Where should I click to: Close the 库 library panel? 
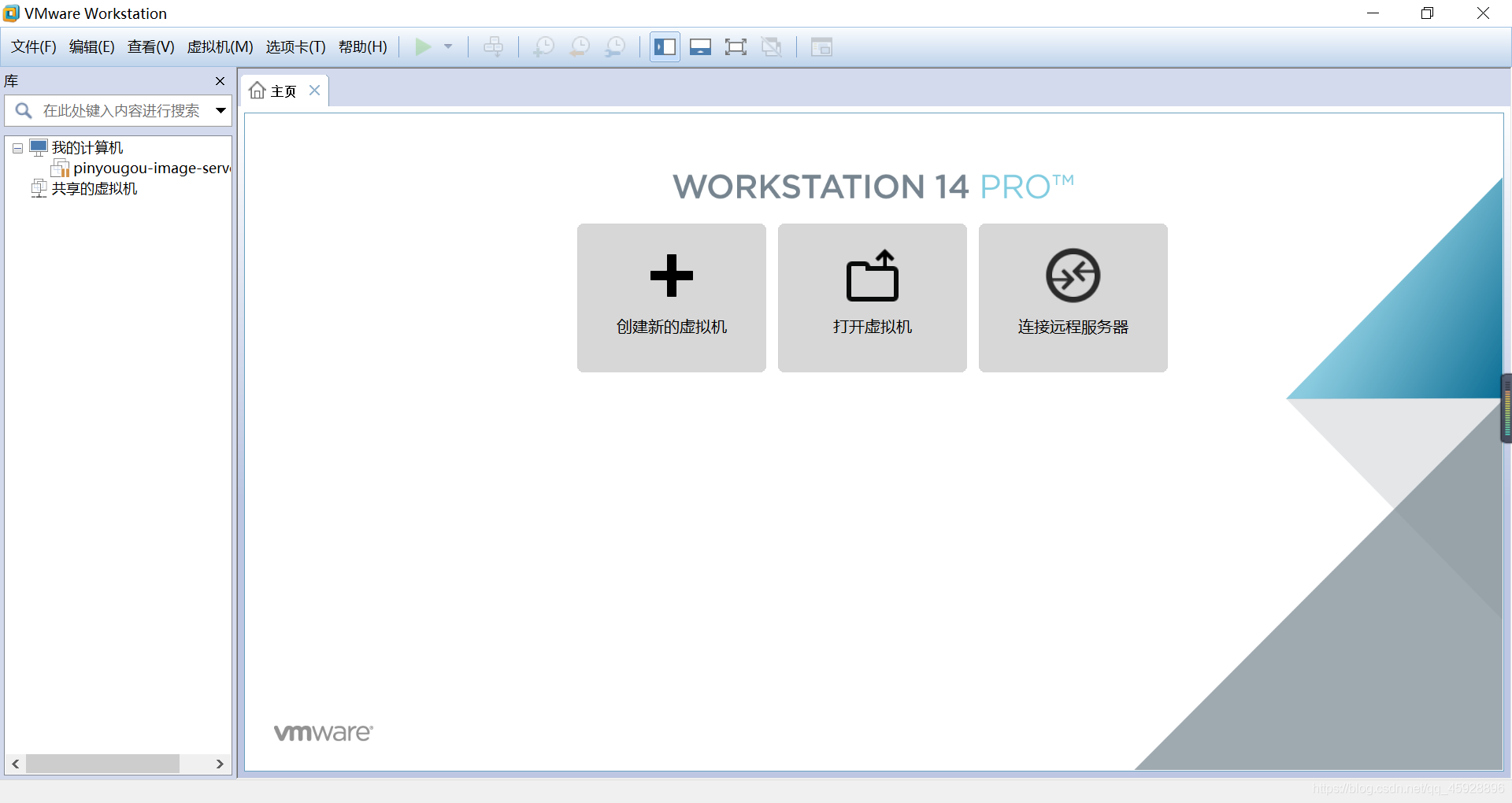pos(220,81)
